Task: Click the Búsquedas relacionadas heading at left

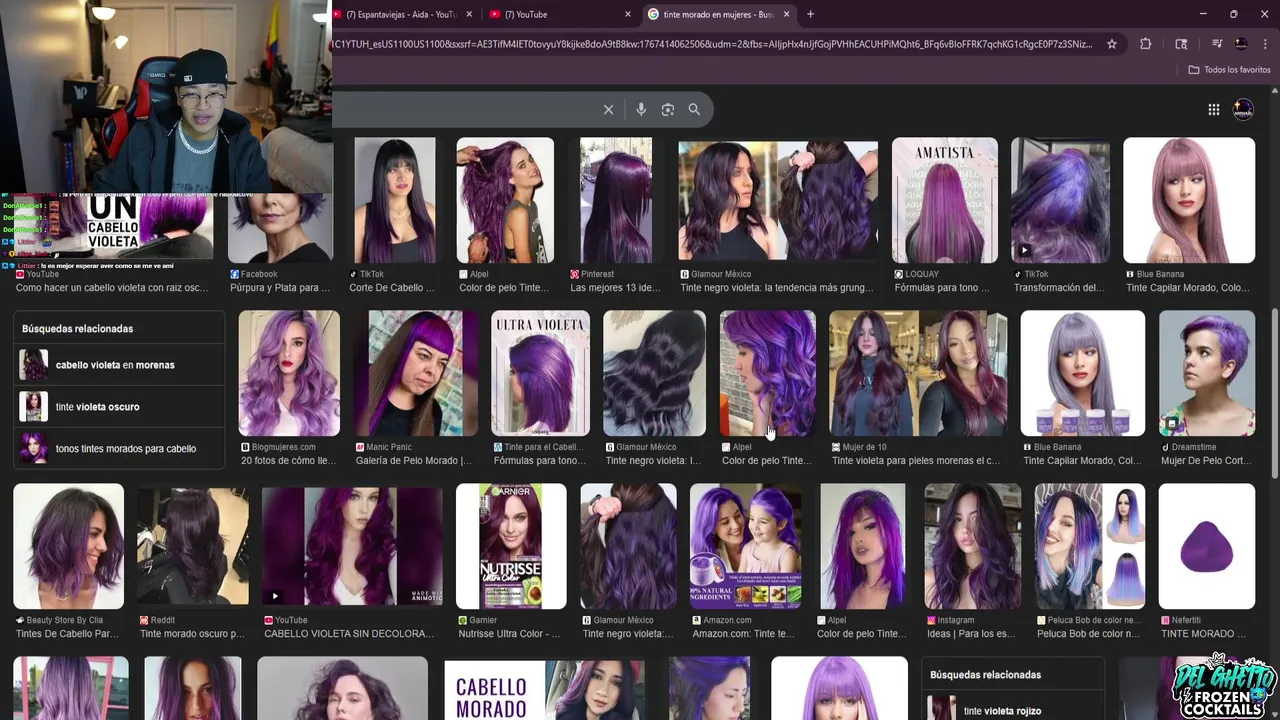Action: tap(77, 329)
